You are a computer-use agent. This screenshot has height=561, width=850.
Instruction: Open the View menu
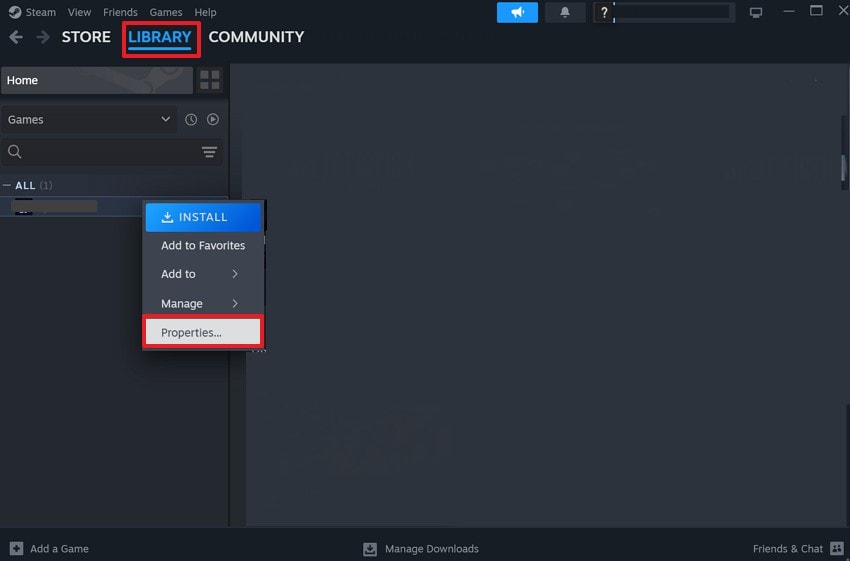coord(79,12)
